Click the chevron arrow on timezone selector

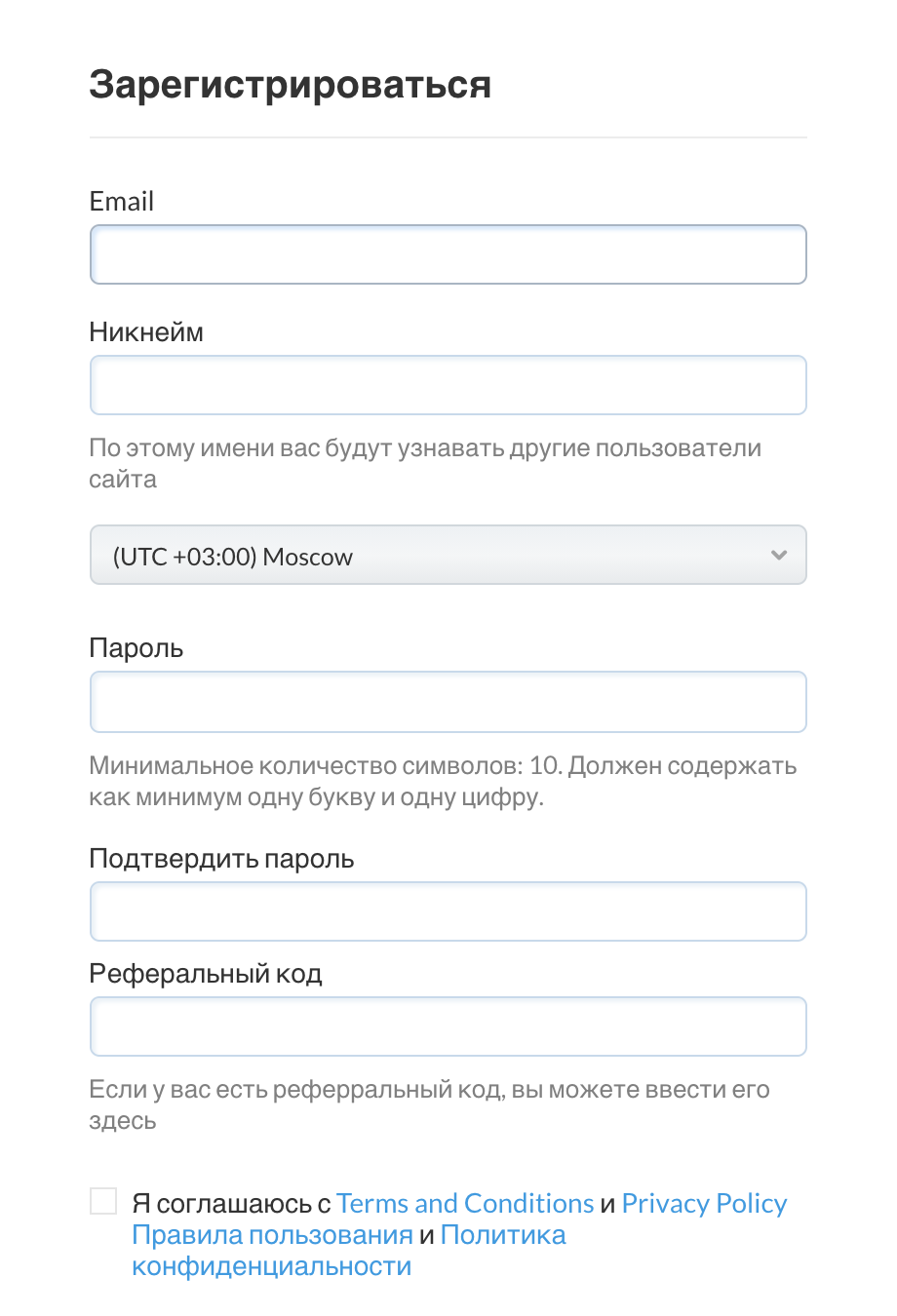778,556
